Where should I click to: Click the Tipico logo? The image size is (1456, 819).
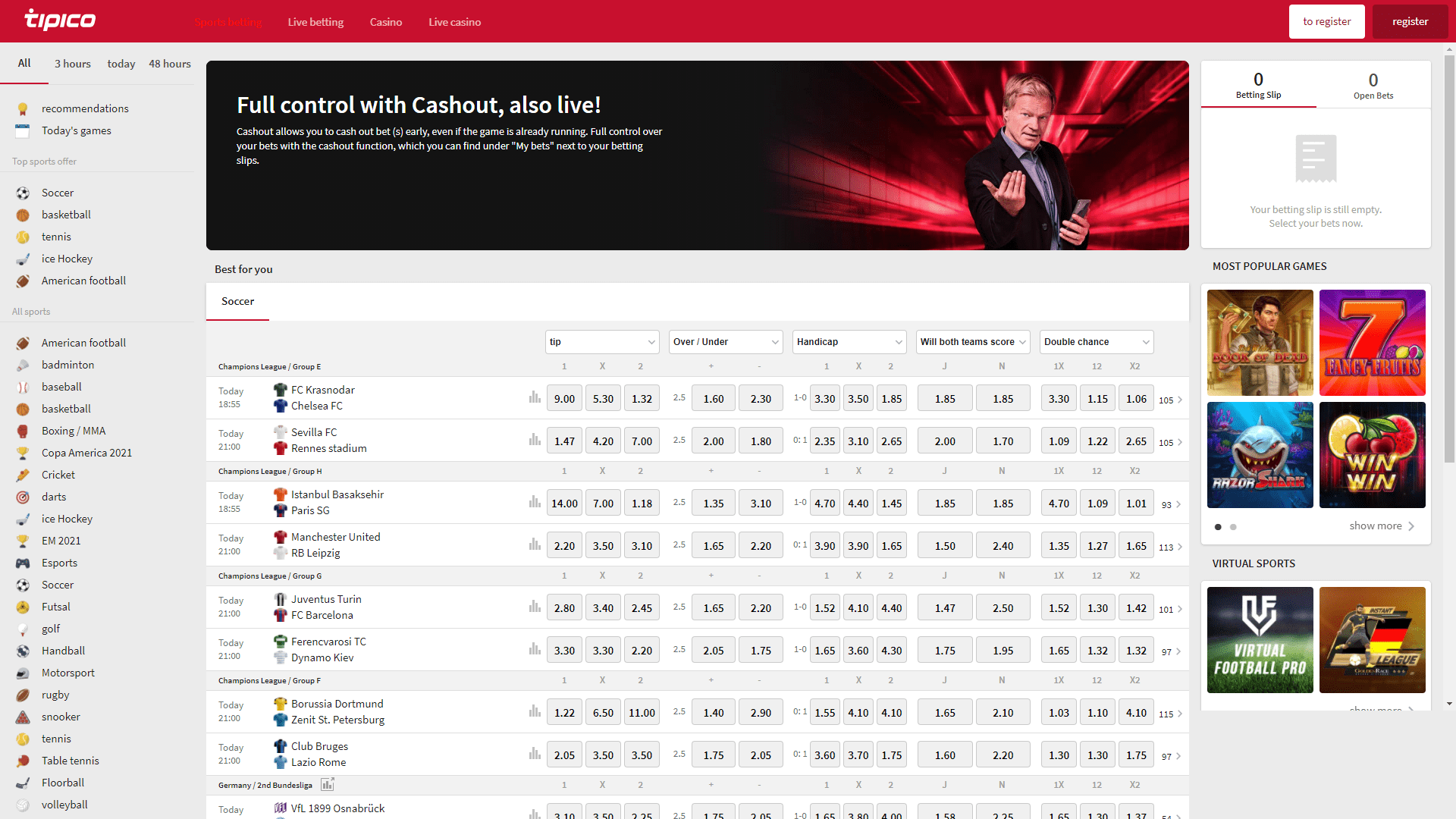pos(60,20)
